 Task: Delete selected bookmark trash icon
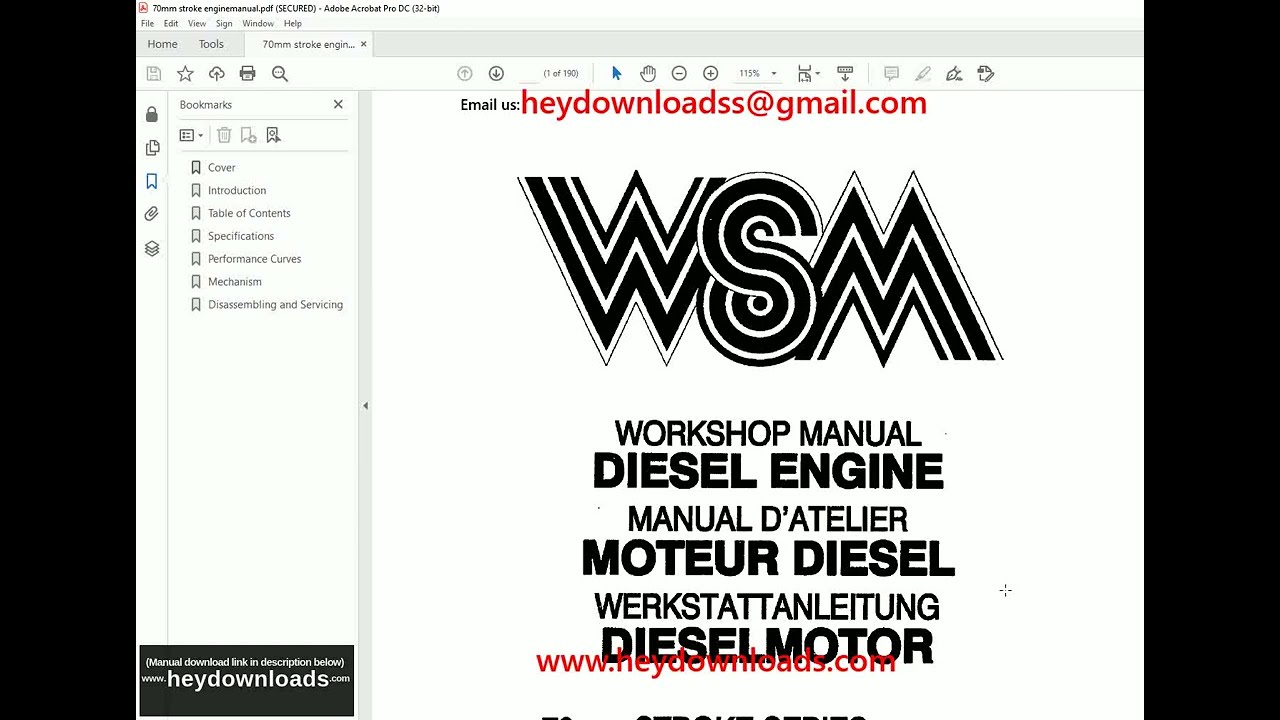pyautogui.click(x=224, y=135)
